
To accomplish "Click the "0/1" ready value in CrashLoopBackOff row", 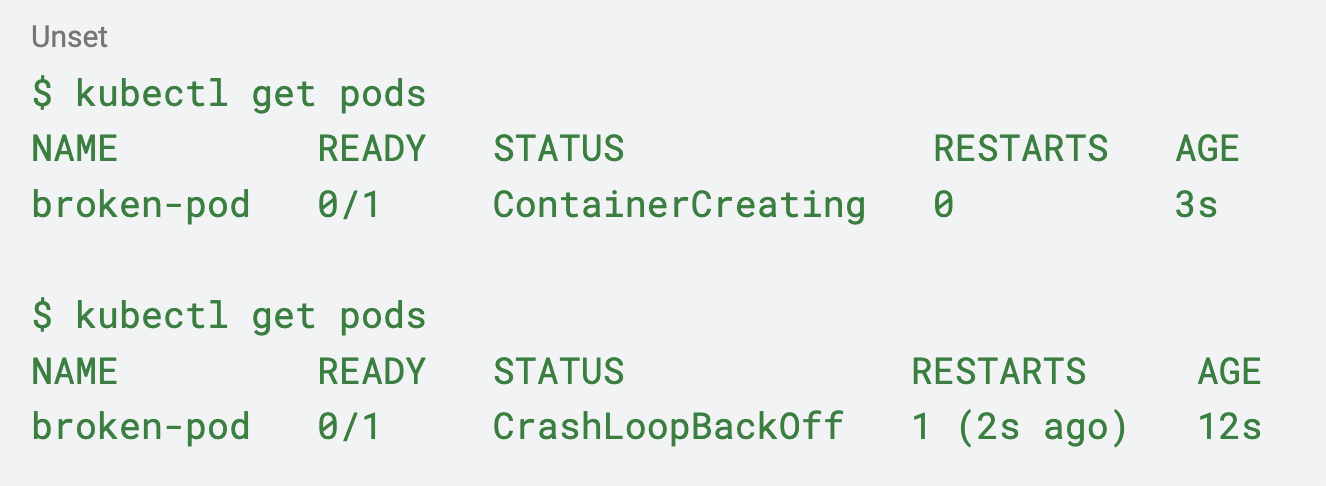I will tap(349, 427).
